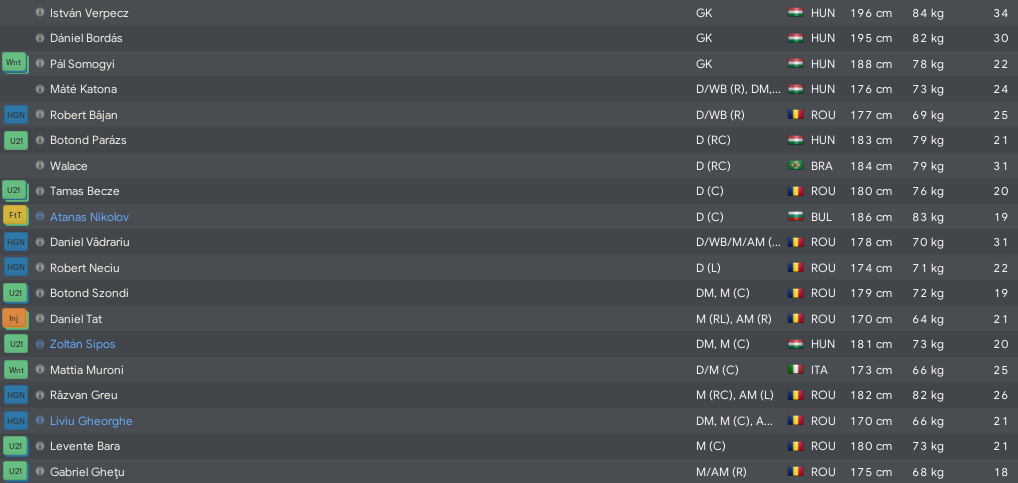
Task: Open Zoltán Sipos's player profile link
Action: pyautogui.click(x=82, y=344)
